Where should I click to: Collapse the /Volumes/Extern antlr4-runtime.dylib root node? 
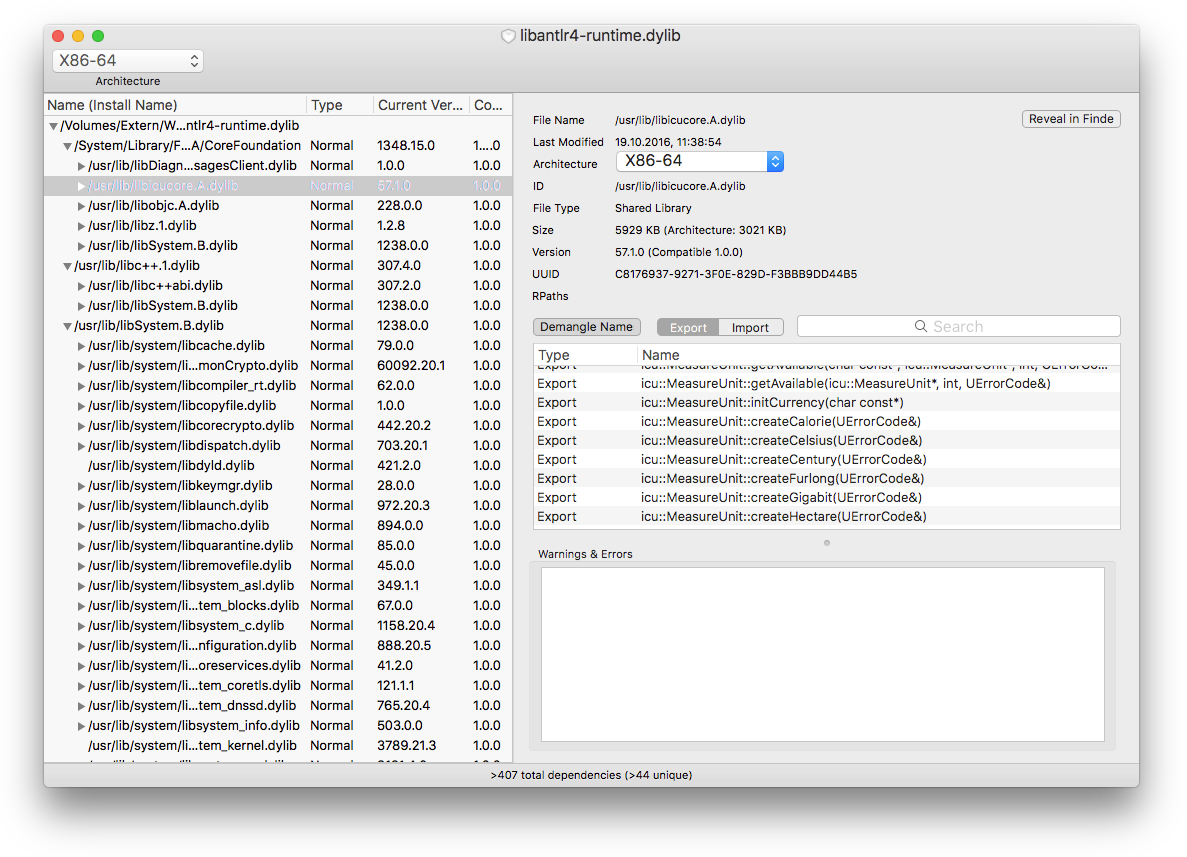[x=54, y=126]
